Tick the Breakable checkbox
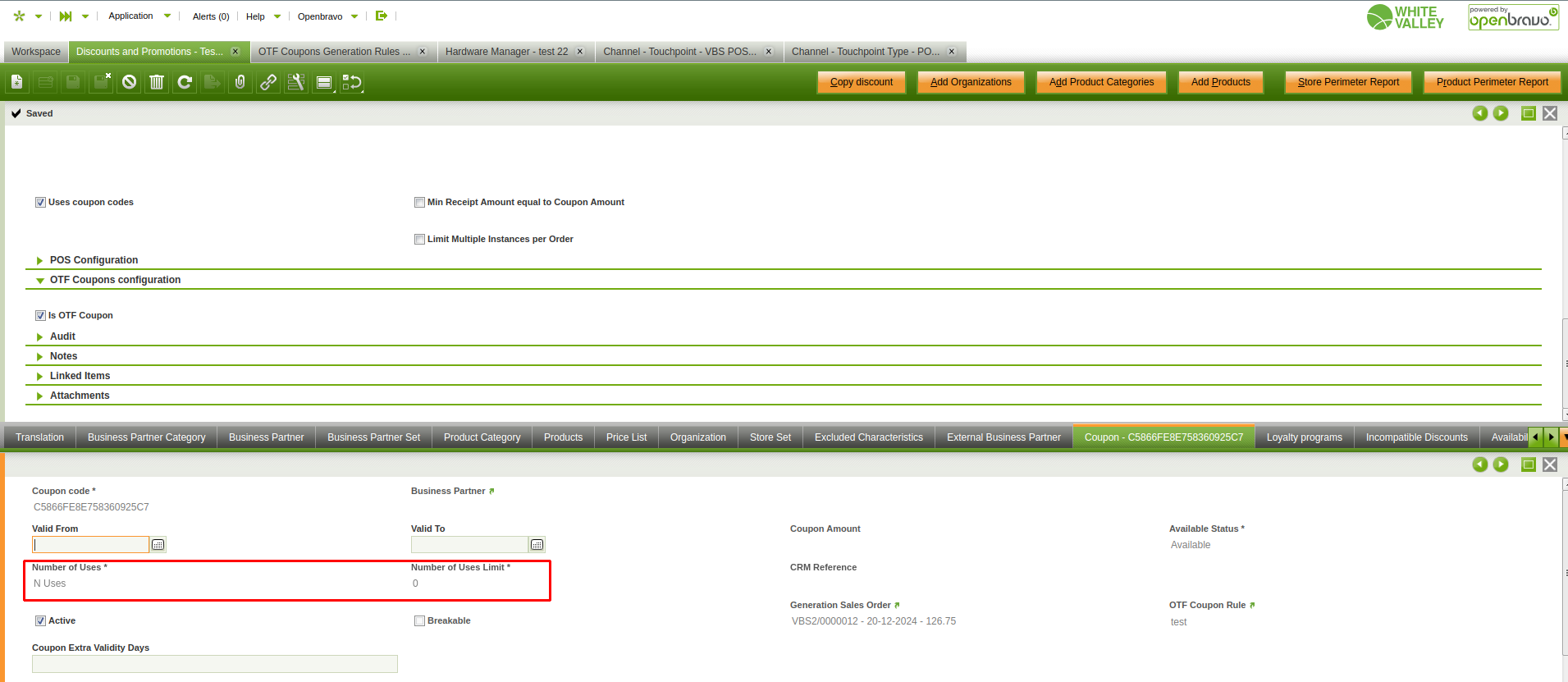This screenshot has width=1568, height=682. point(419,621)
